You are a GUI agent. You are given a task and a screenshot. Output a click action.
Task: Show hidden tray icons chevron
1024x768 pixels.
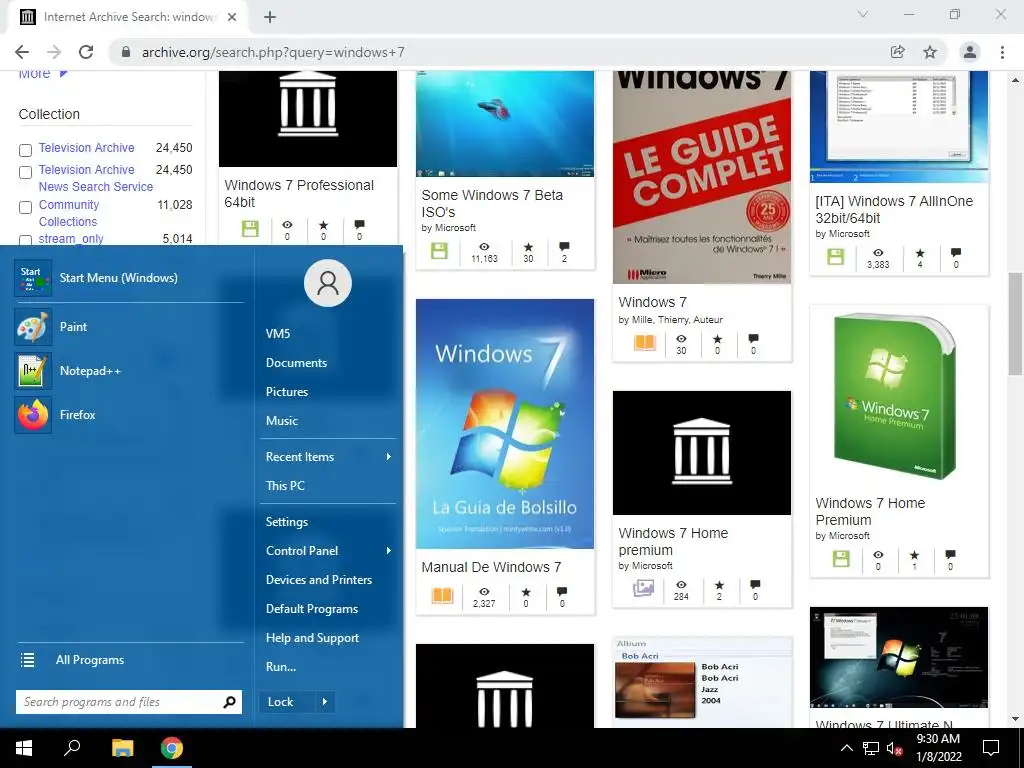[x=846, y=748]
